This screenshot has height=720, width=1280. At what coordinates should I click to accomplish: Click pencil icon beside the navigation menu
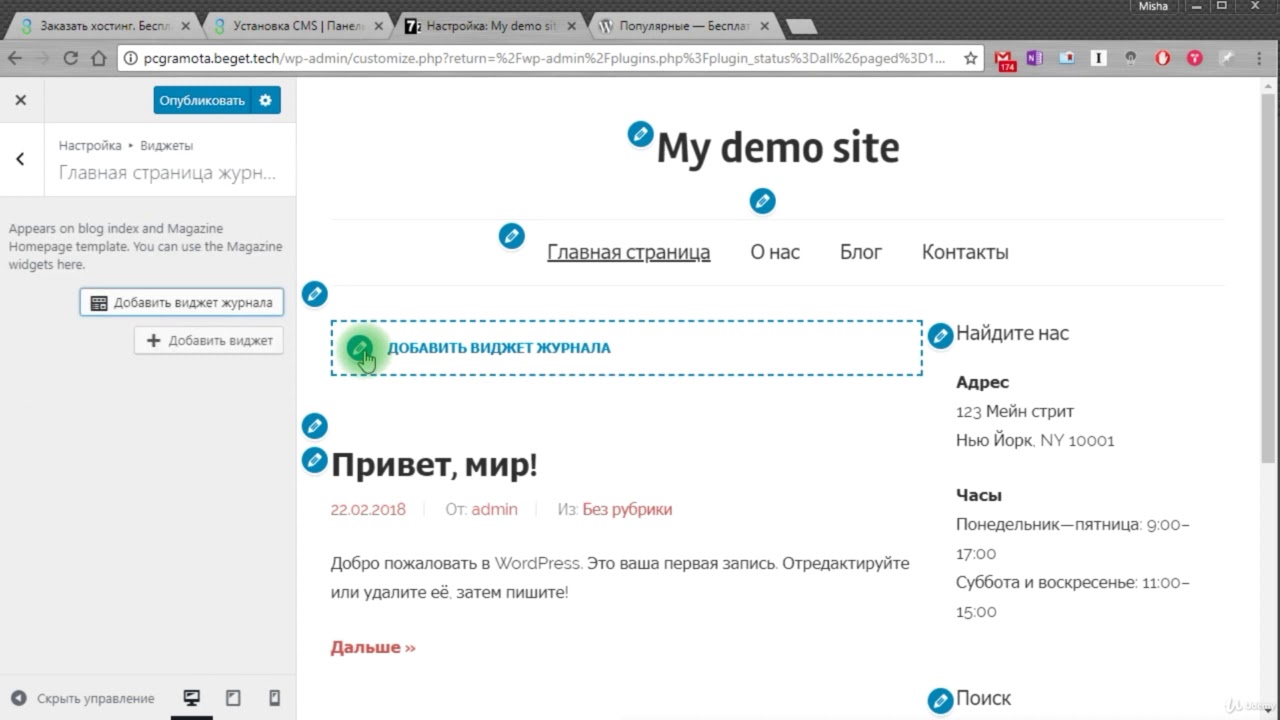pyautogui.click(x=512, y=237)
